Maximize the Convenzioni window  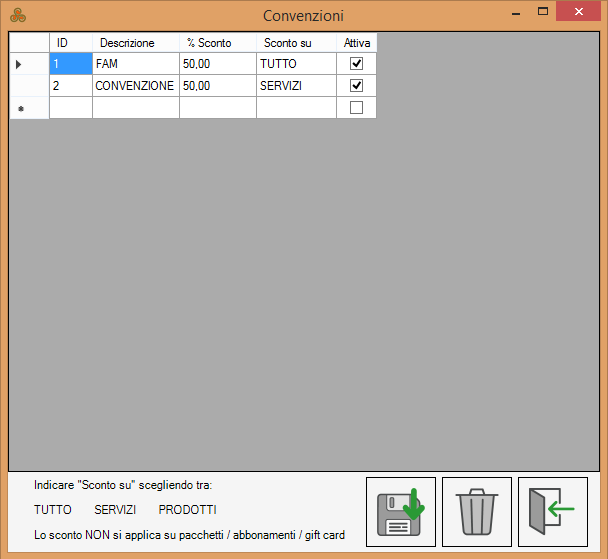[x=543, y=11]
